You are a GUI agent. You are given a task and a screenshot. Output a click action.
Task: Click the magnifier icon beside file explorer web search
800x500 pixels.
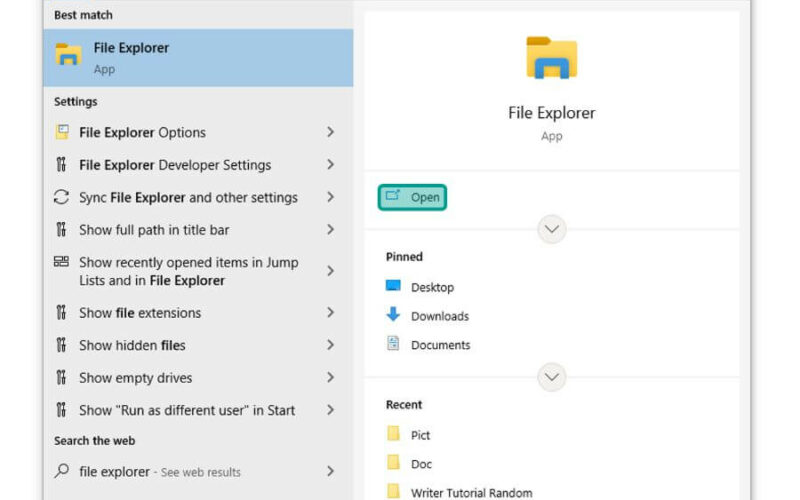click(62, 470)
